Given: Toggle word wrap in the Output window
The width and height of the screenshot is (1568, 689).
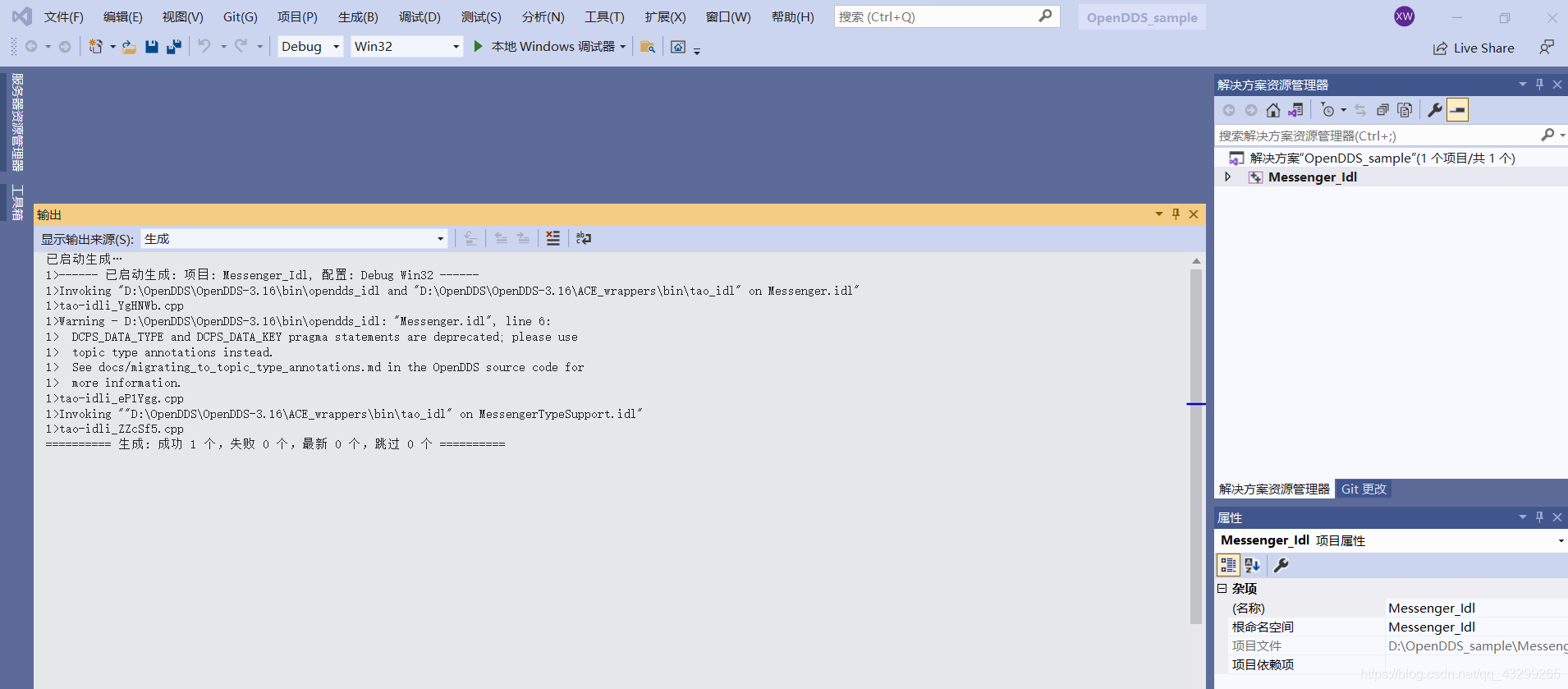Looking at the screenshot, I should pyautogui.click(x=584, y=238).
